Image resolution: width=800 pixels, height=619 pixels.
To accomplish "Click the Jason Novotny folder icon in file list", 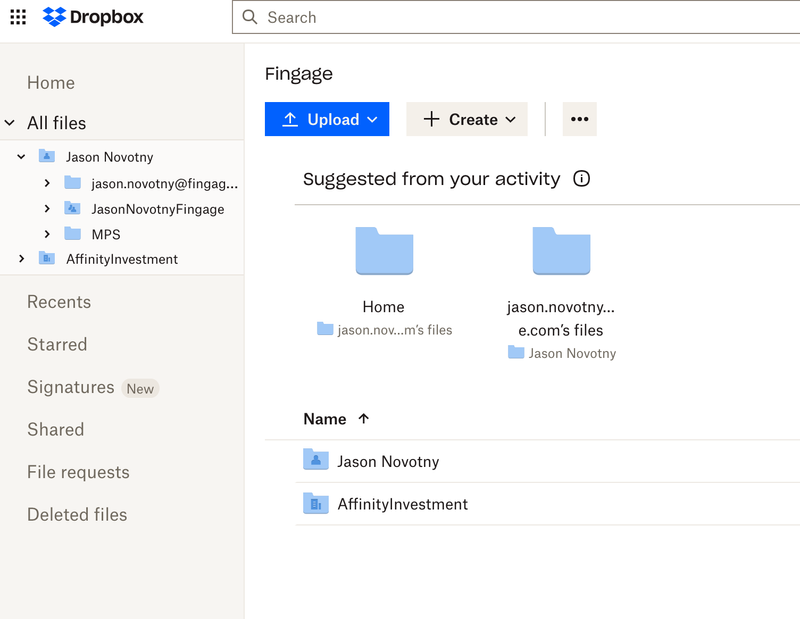I will 316,461.
